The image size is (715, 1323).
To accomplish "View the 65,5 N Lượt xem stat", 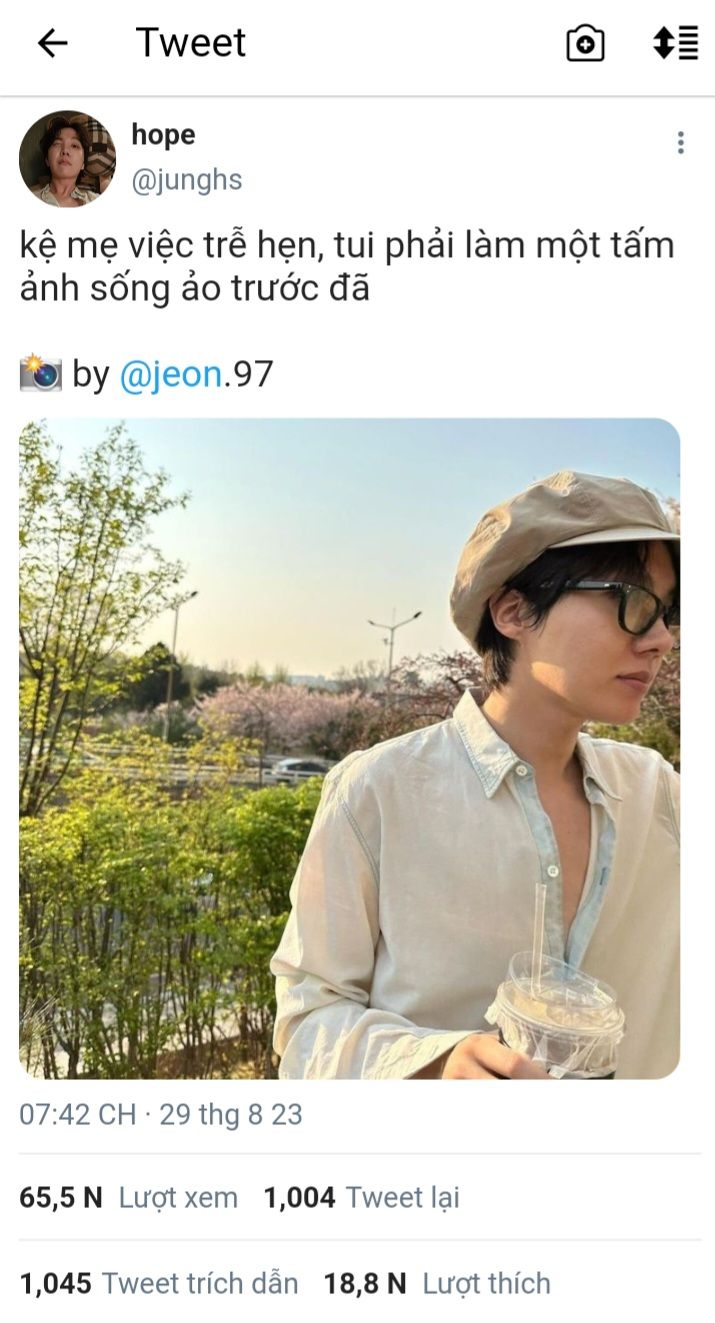I will (x=128, y=1197).
